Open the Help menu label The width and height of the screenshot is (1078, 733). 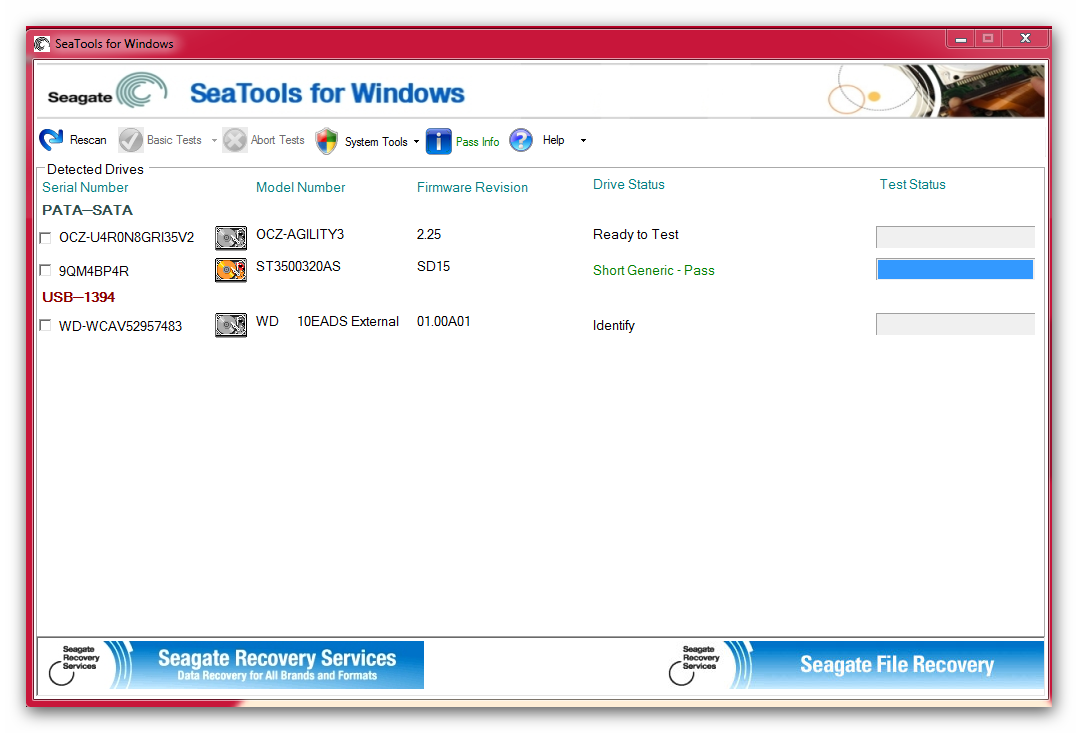(553, 140)
